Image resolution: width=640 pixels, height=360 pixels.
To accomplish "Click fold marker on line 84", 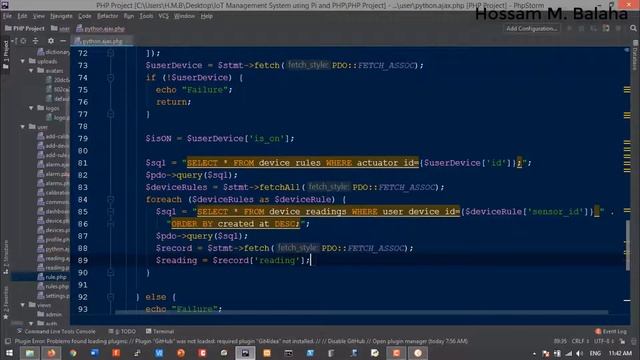I will click(110, 200).
